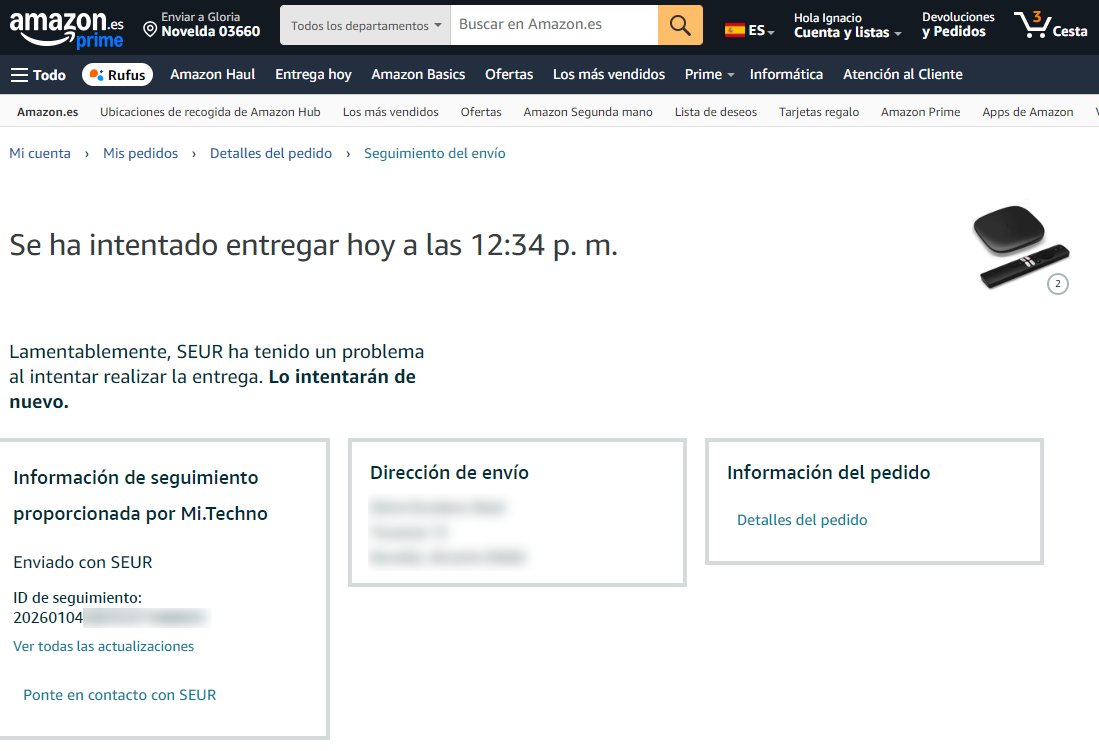Click Amazon.es in the sub-navigation
Image resolution: width=1099 pixels, height=751 pixels.
click(48, 112)
